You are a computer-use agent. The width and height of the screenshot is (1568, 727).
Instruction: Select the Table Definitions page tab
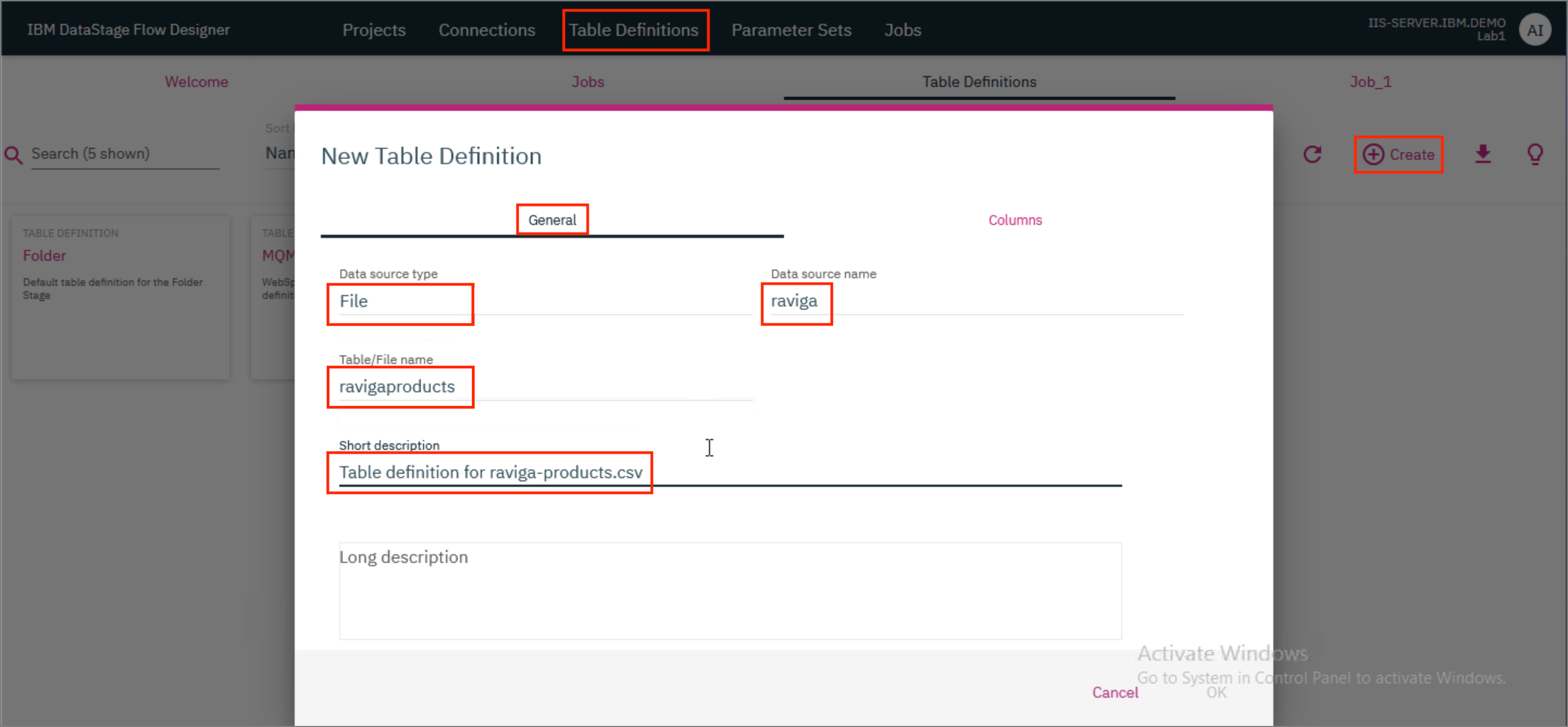point(979,82)
